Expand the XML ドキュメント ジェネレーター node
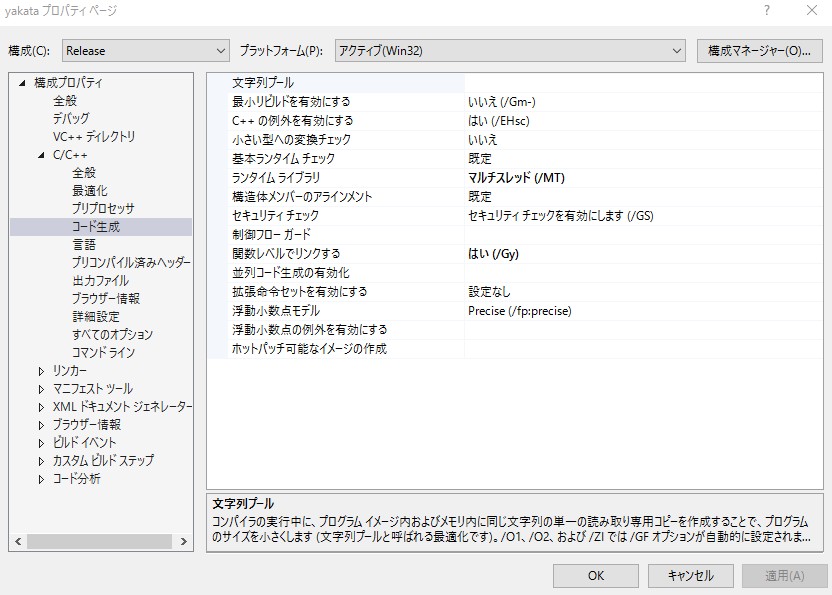832x595 pixels. [x=41, y=407]
